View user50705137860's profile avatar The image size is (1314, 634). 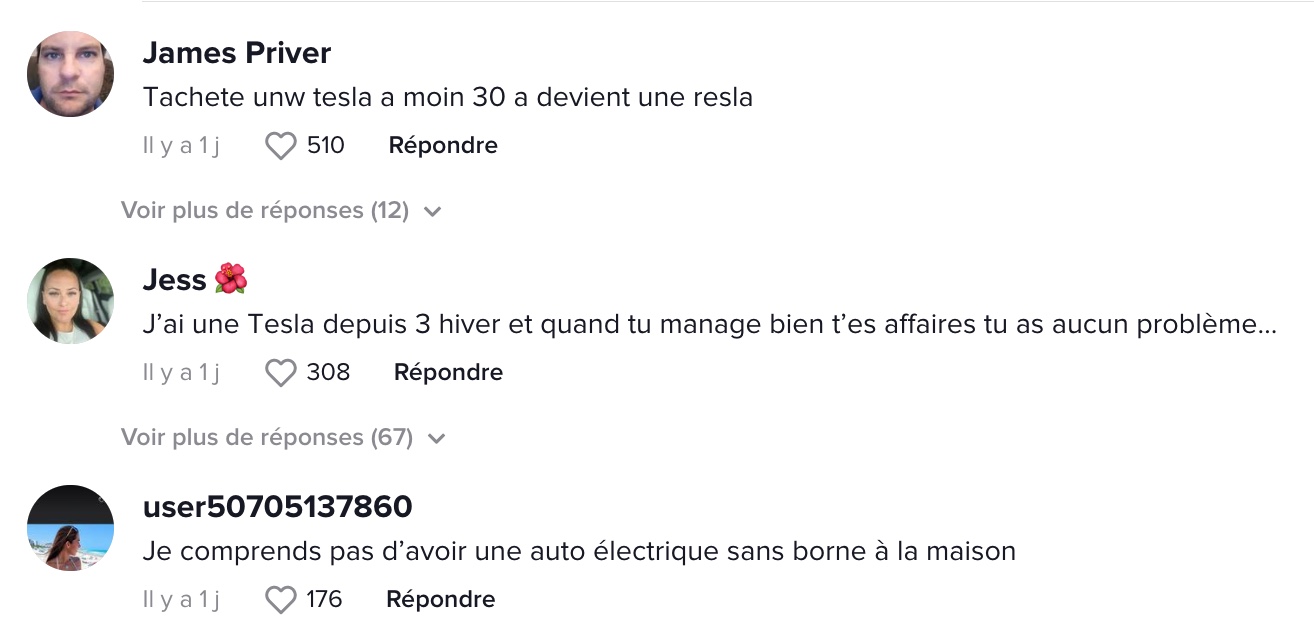(x=70, y=528)
